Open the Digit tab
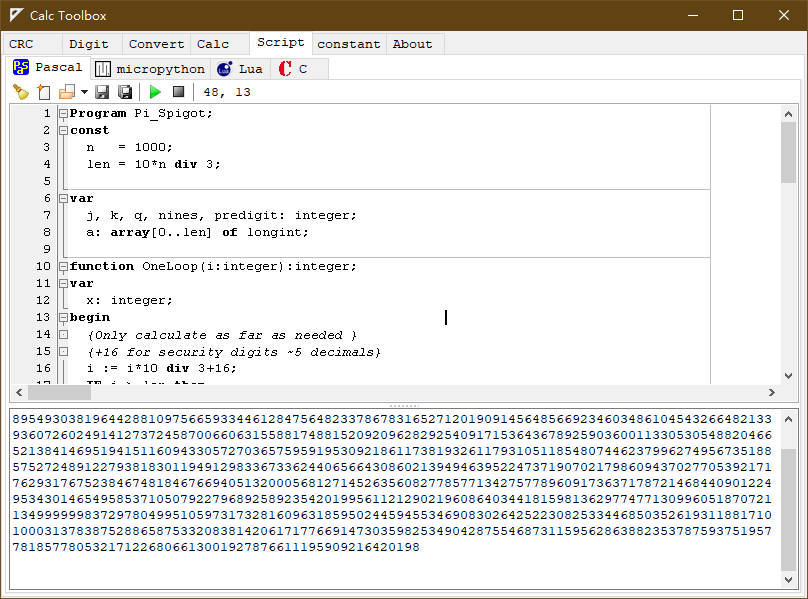Viewport: 808px width, 599px height. (91, 44)
